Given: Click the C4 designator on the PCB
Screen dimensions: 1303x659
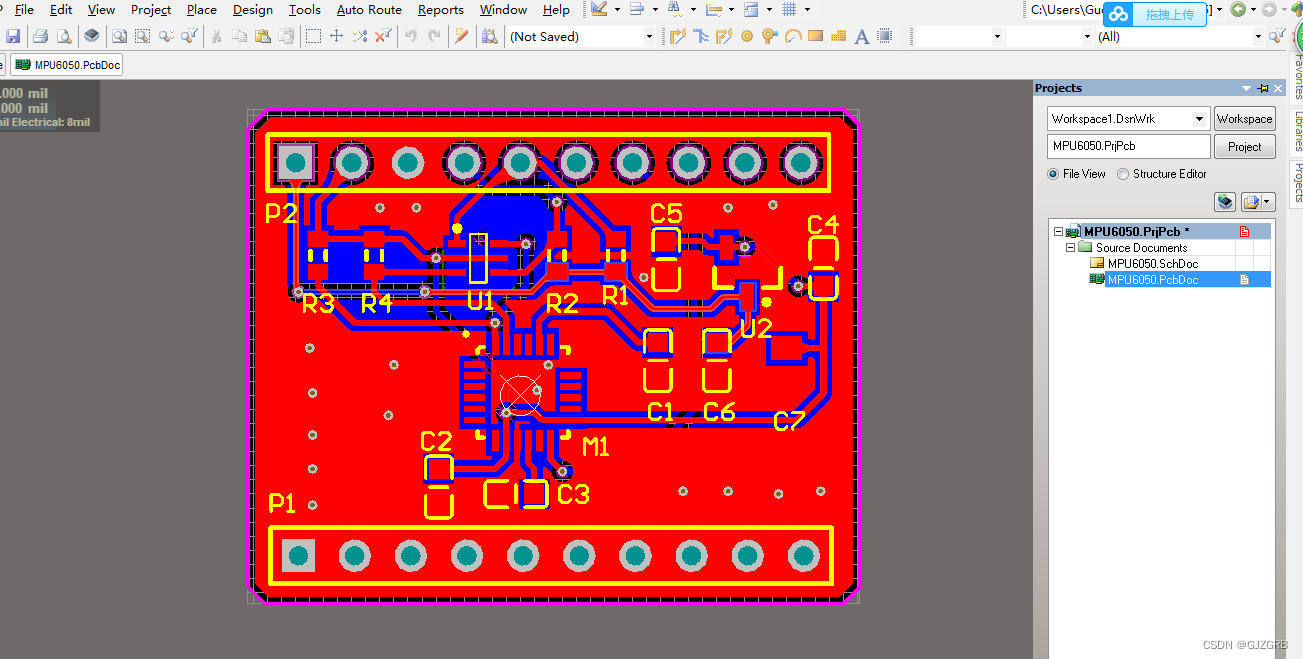Looking at the screenshot, I should (822, 224).
